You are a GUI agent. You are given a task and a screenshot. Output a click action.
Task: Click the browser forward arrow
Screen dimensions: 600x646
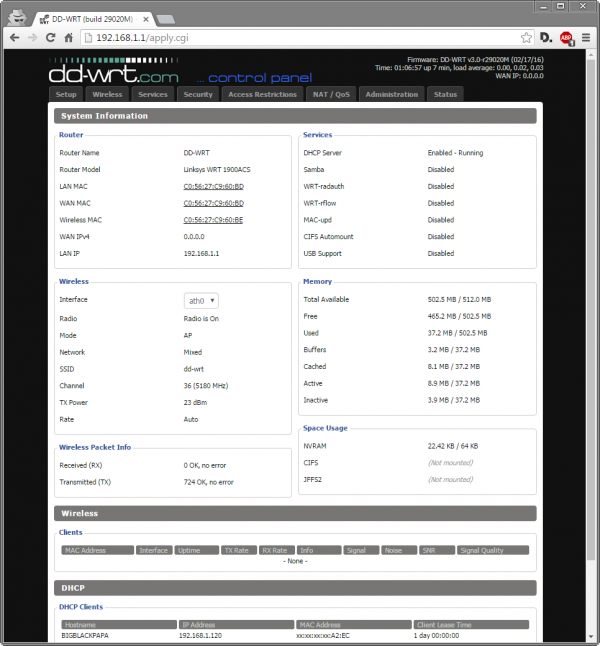pos(33,37)
